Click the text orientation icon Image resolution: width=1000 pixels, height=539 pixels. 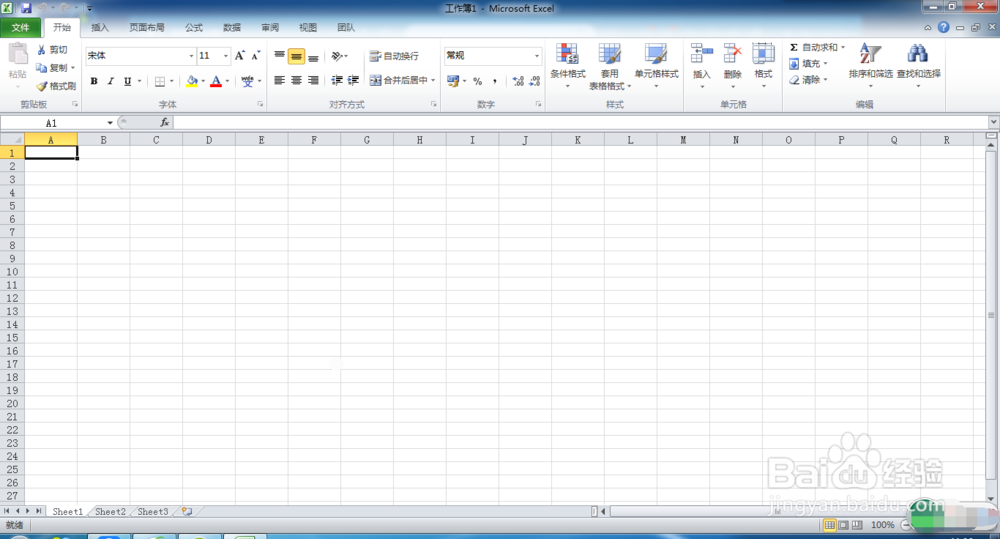337,56
